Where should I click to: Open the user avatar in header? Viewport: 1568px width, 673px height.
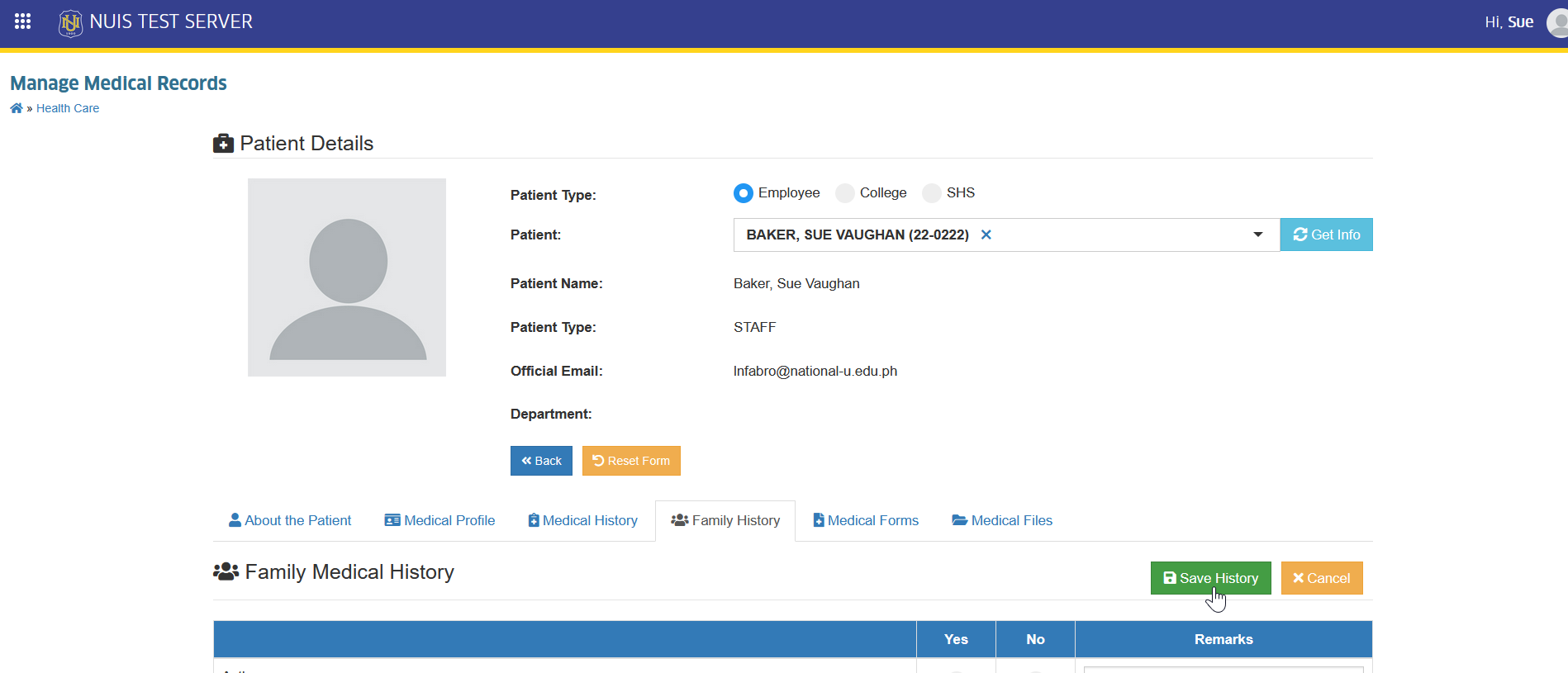point(1558,22)
